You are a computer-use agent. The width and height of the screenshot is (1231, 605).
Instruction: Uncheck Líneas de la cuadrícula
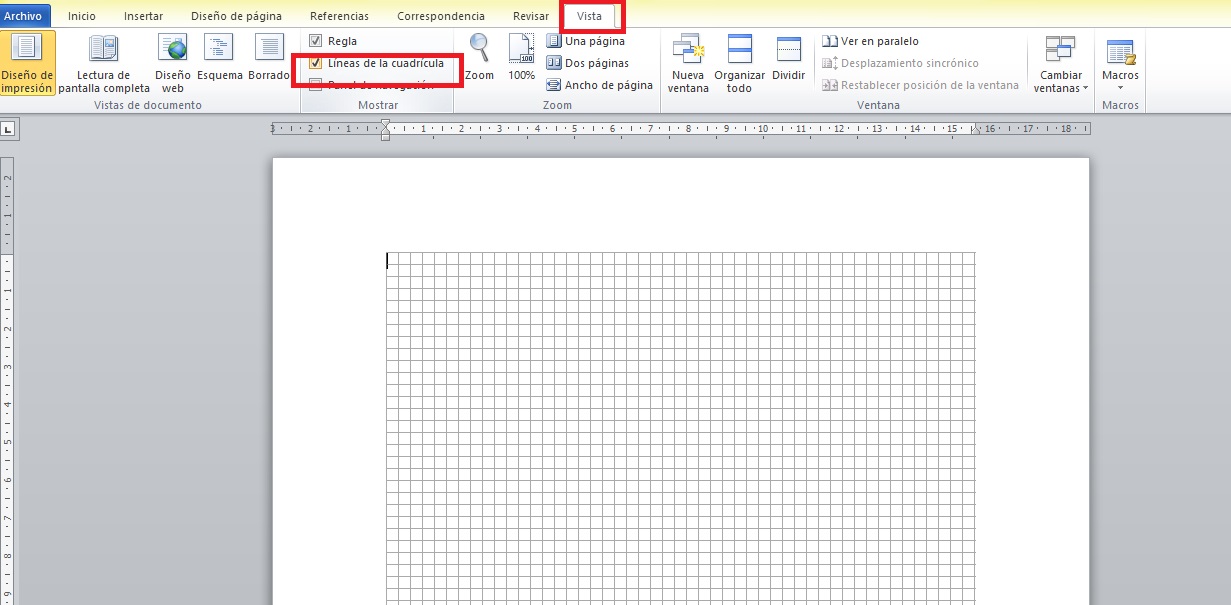coord(316,63)
